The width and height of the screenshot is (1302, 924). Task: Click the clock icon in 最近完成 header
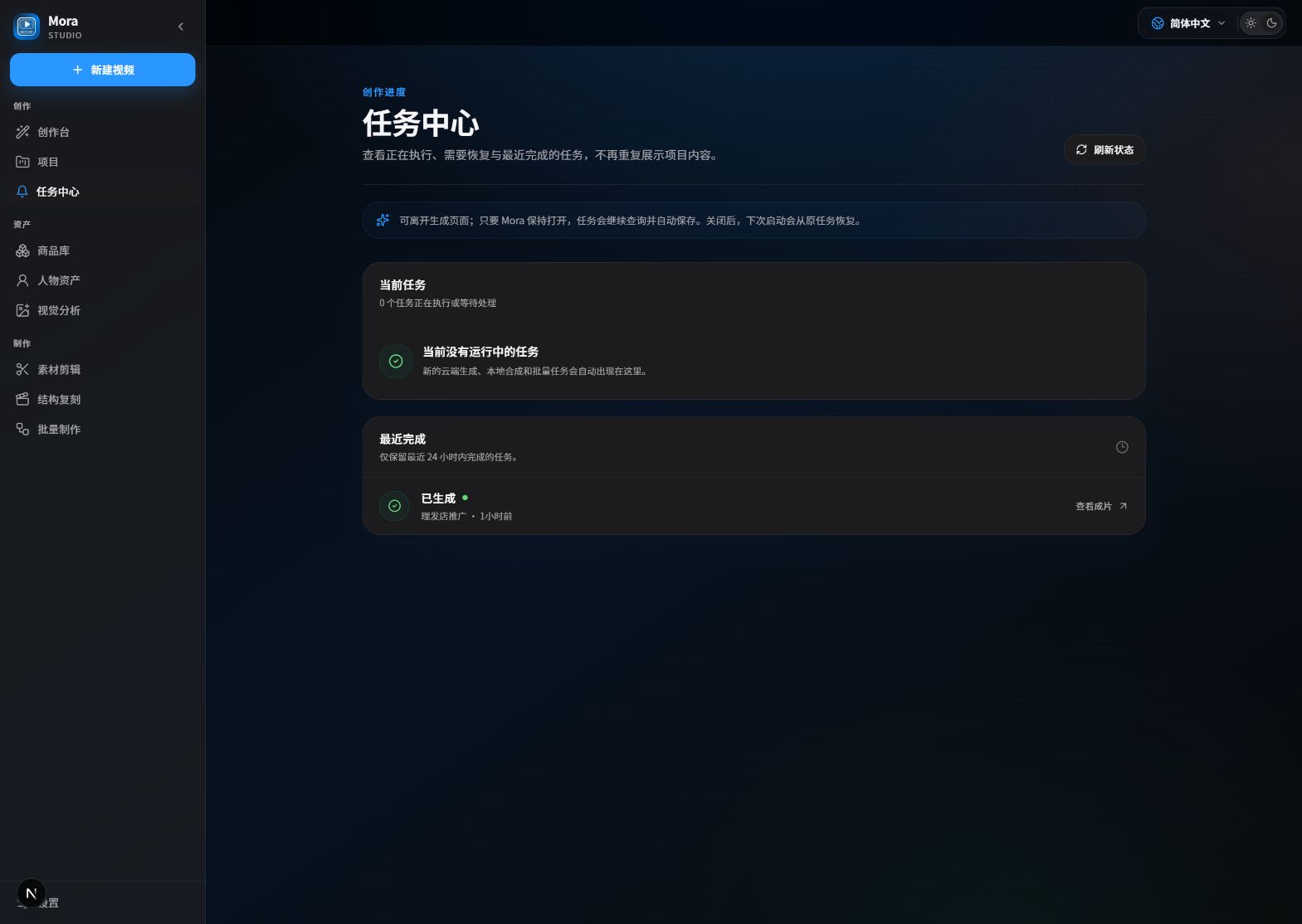(1122, 447)
